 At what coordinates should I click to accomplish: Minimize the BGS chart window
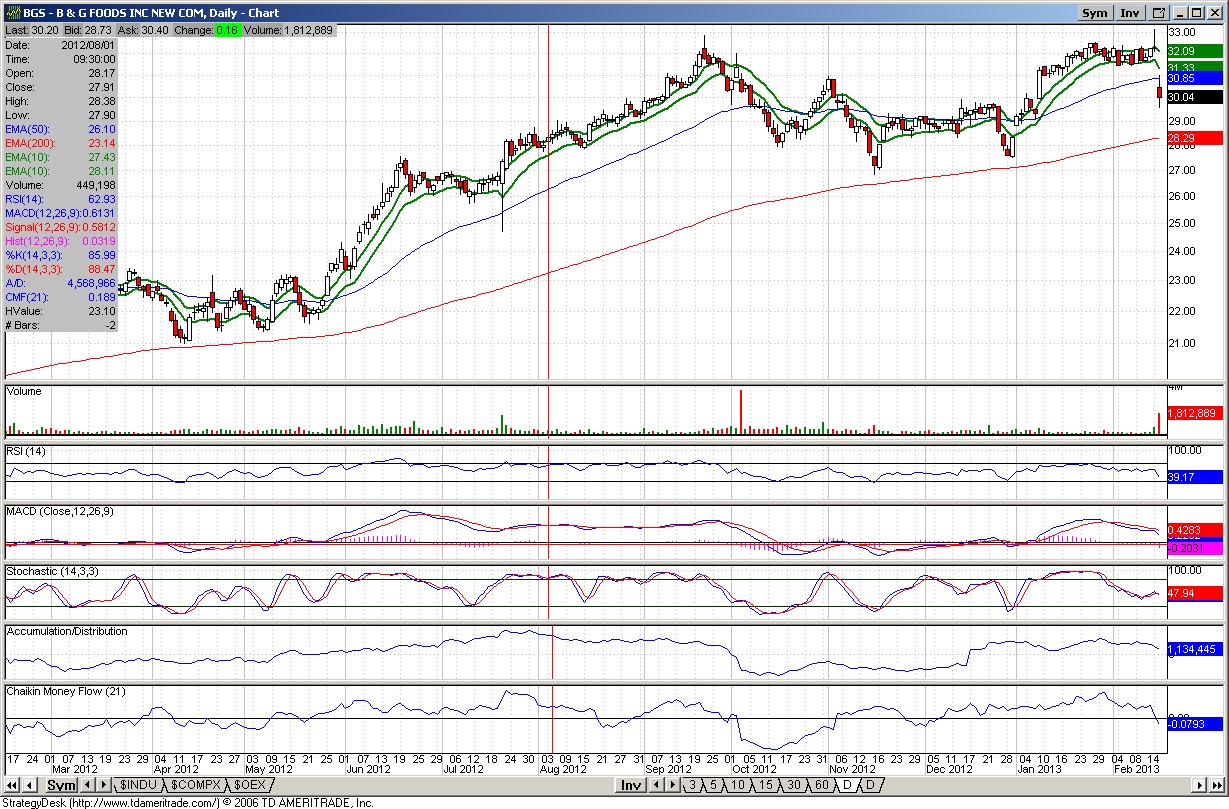coord(1181,13)
